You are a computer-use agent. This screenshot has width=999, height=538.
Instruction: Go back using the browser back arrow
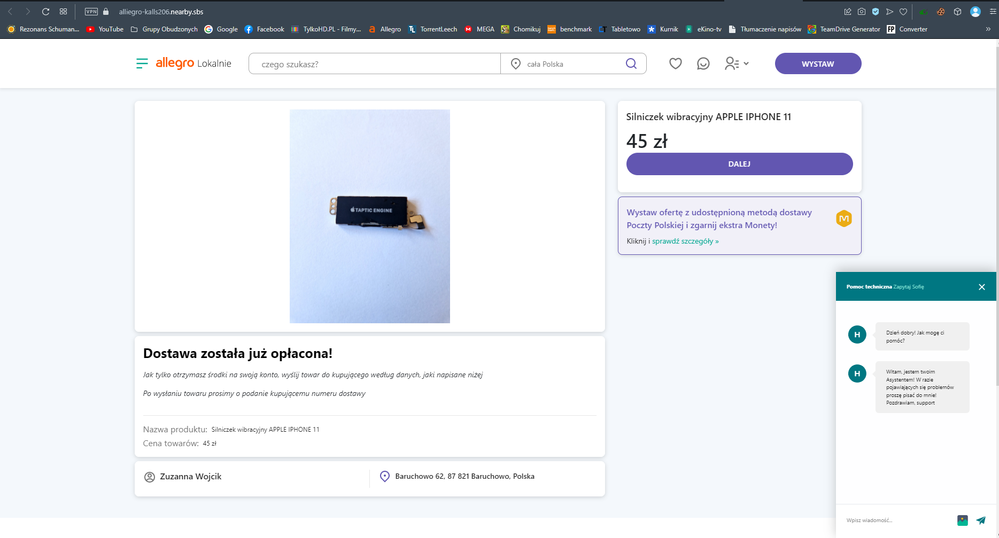pos(10,11)
